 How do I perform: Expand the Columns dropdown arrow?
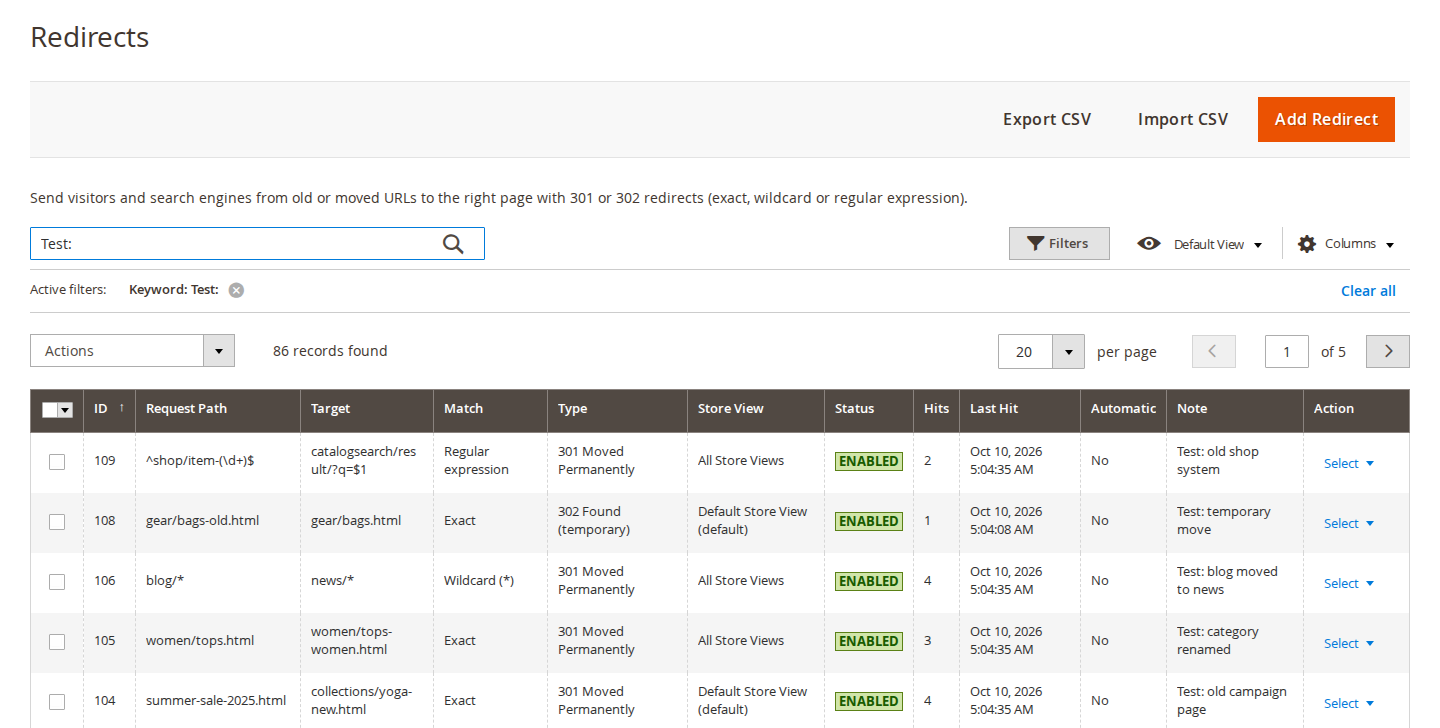1390,244
